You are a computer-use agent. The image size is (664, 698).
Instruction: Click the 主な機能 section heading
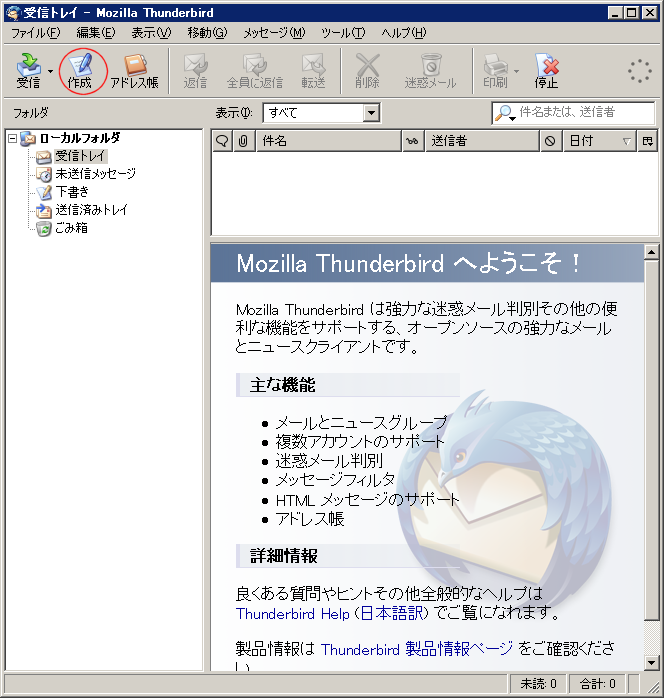283,385
